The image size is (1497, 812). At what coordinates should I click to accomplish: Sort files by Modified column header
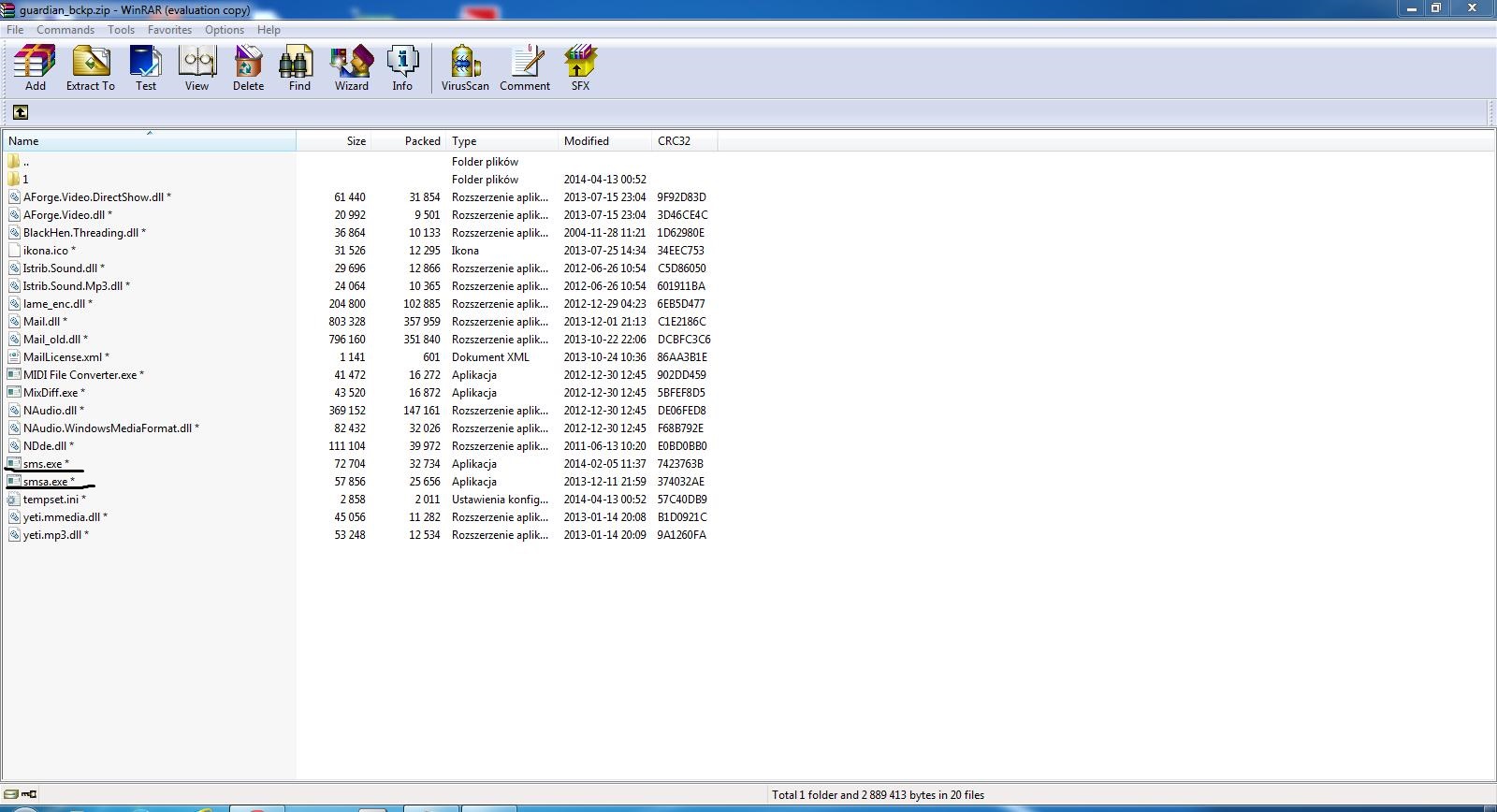604,141
